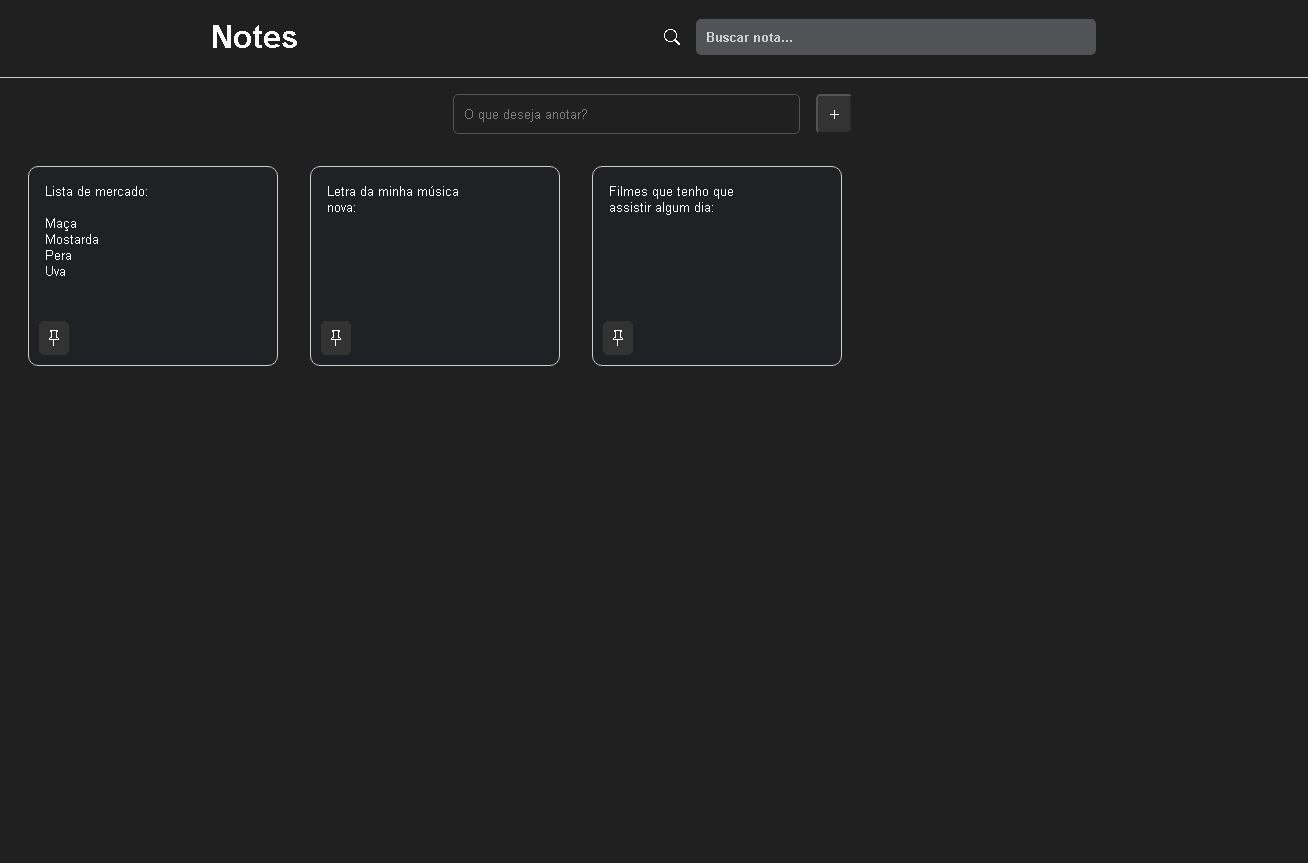The image size is (1308, 863).
Task: Click the 'Letra da minha música' text line
Action: point(393,192)
